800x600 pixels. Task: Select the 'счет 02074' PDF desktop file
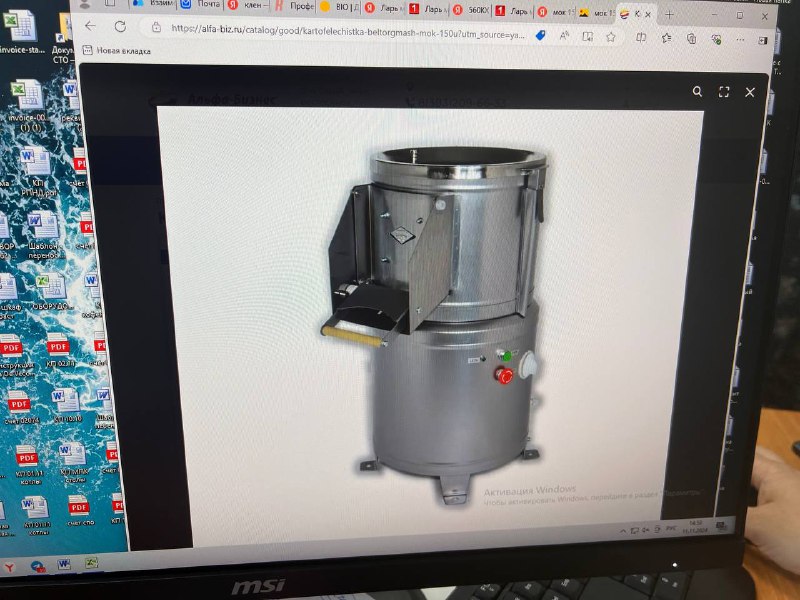20,407
